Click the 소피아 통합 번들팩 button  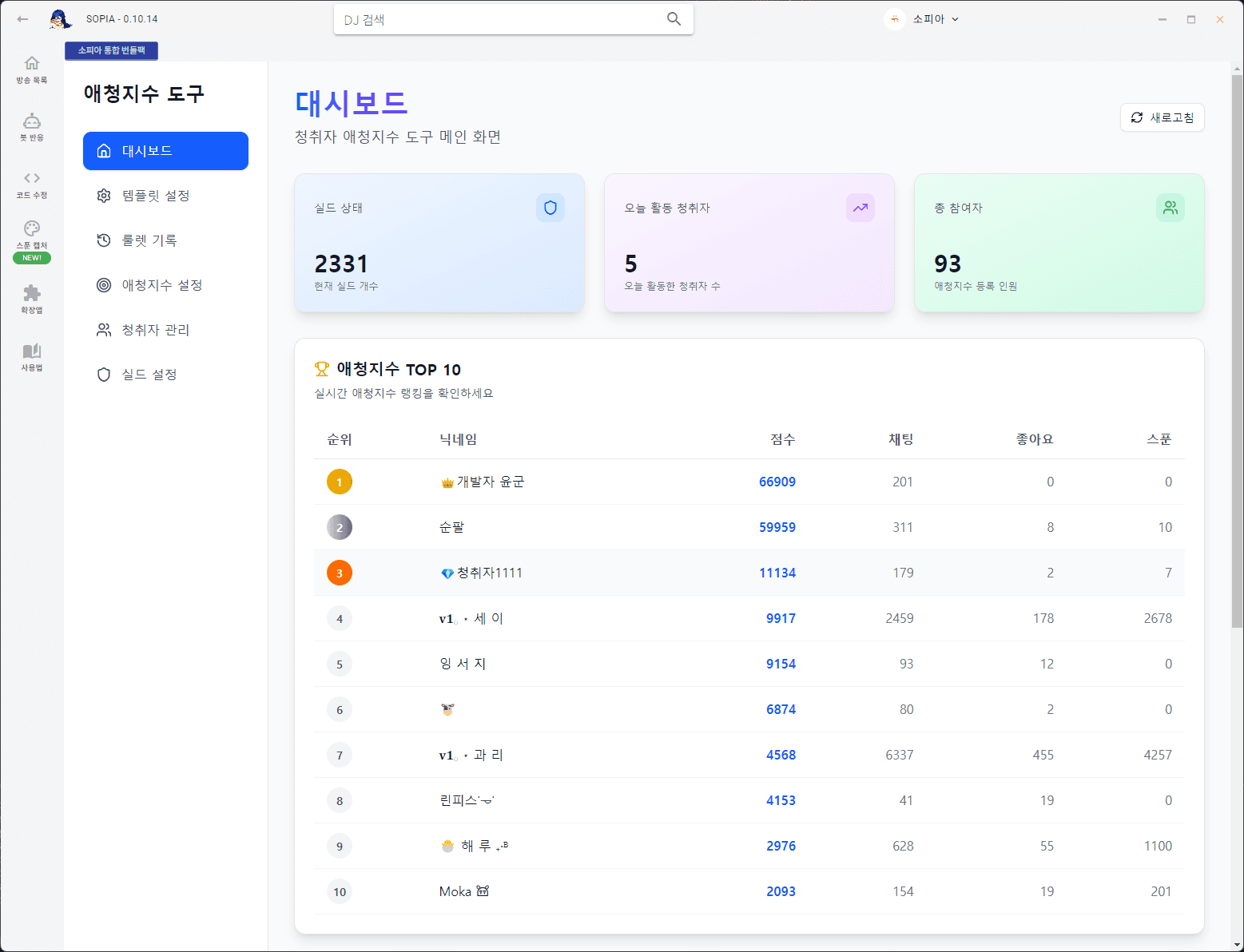pyautogui.click(x=111, y=50)
